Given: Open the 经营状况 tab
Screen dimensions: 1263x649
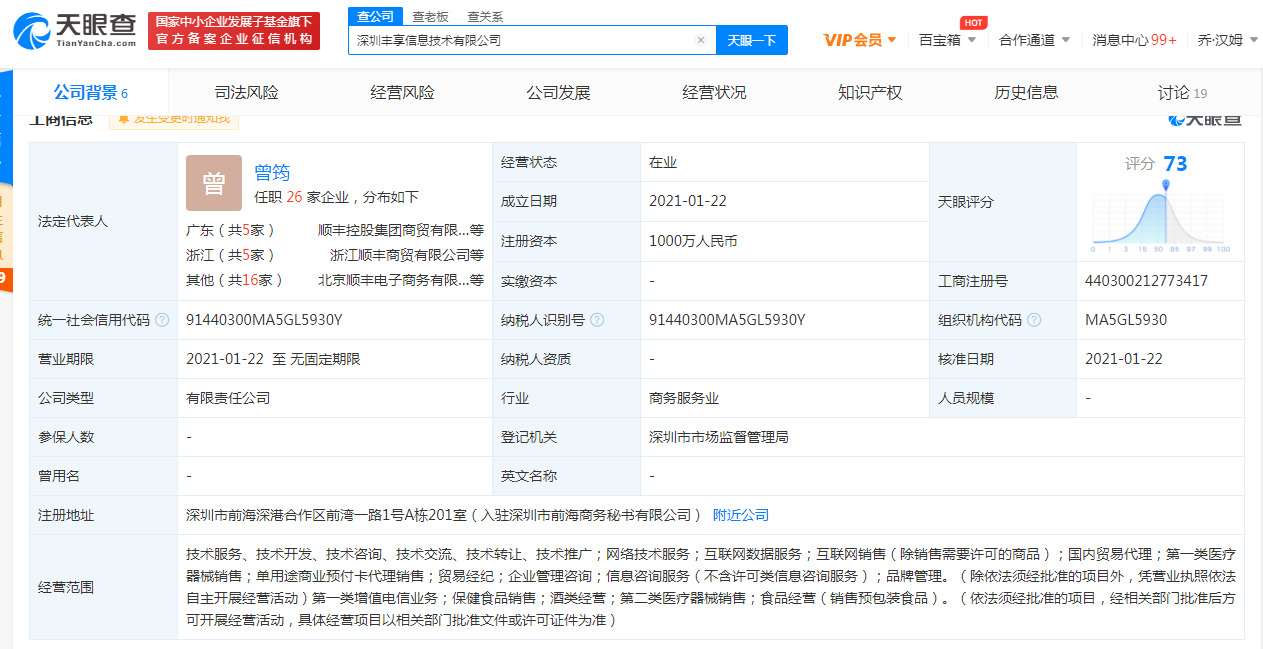Looking at the screenshot, I should tap(715, 93).
